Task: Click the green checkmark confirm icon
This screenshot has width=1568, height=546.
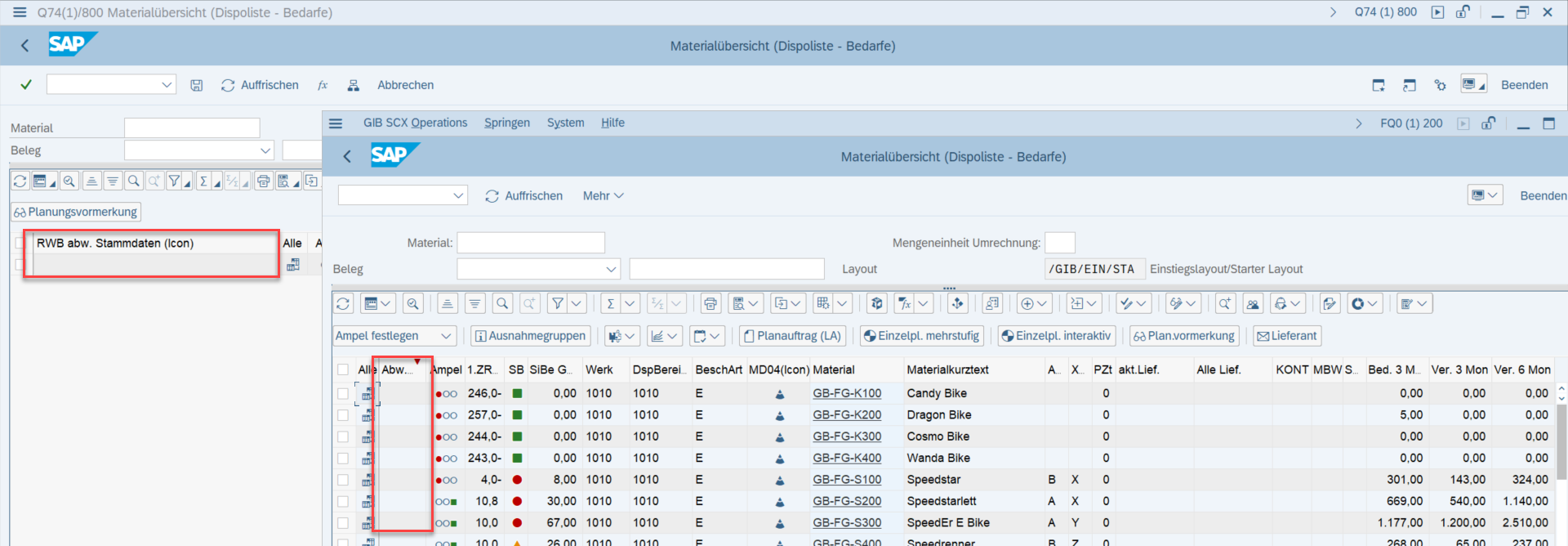Action: tap(26, 85)
